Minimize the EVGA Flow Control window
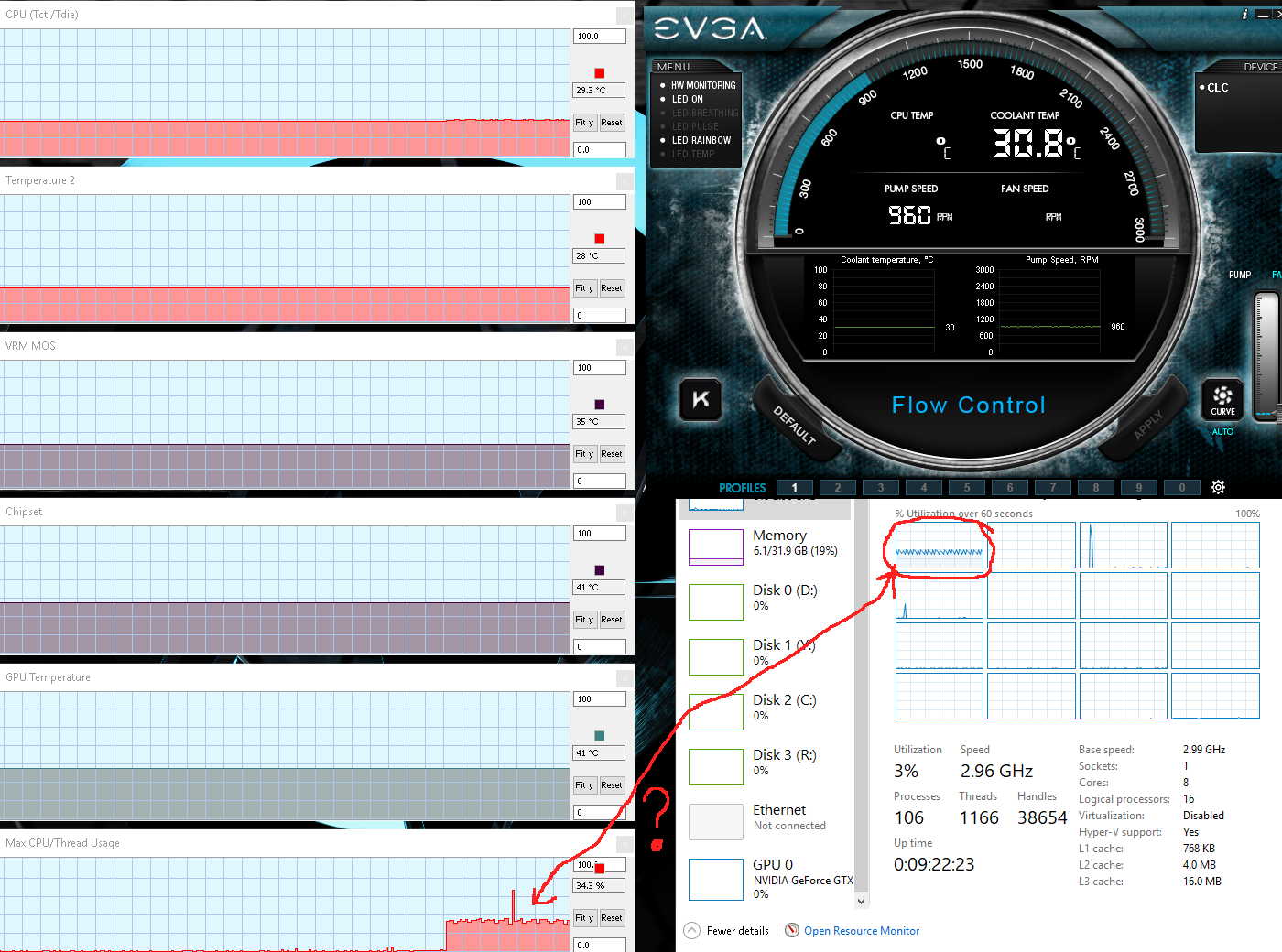The width and height of the screenshot is (1282, 952). tap(1263, 15)
